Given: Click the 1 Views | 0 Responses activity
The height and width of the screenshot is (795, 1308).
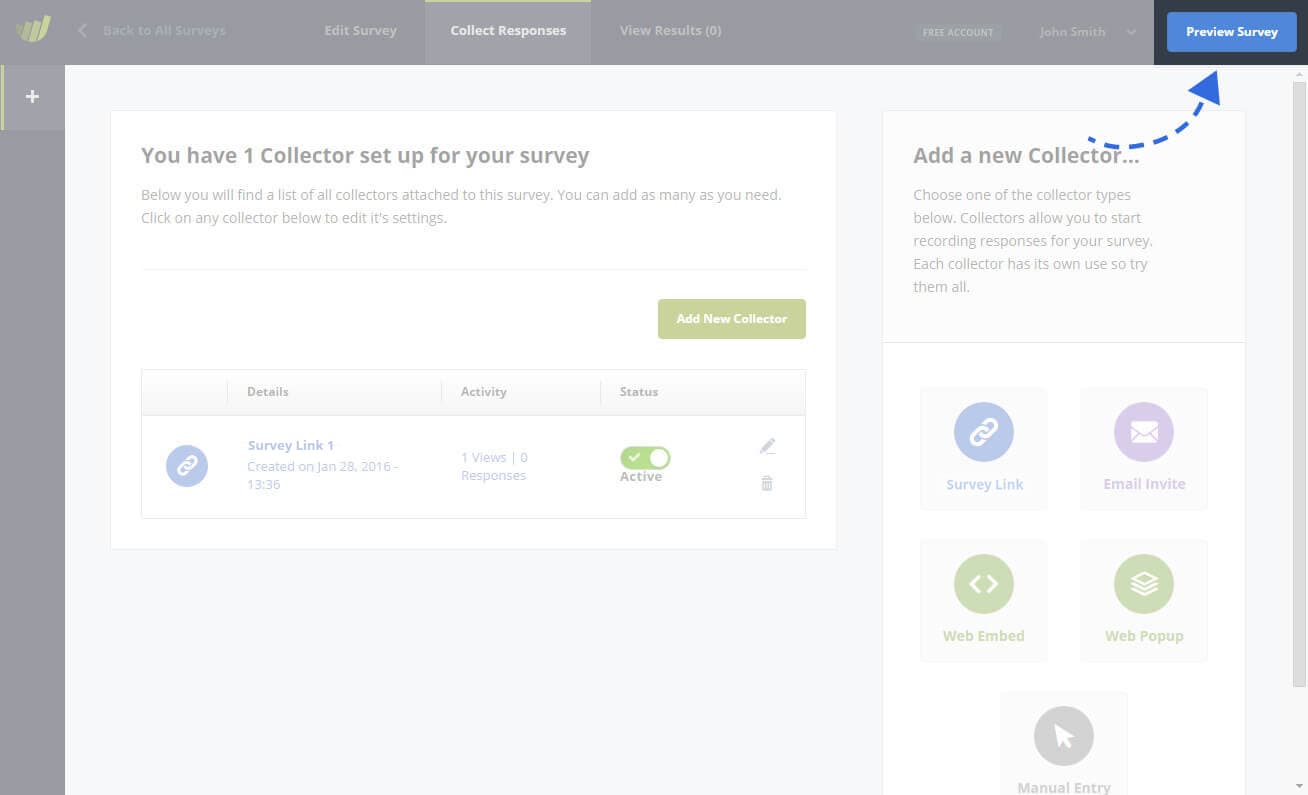Looking at the screenshot, I should [494, 466].
